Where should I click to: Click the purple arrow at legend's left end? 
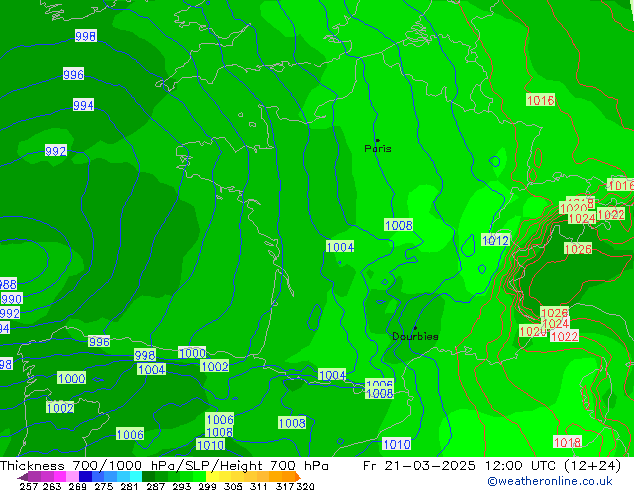22,477
